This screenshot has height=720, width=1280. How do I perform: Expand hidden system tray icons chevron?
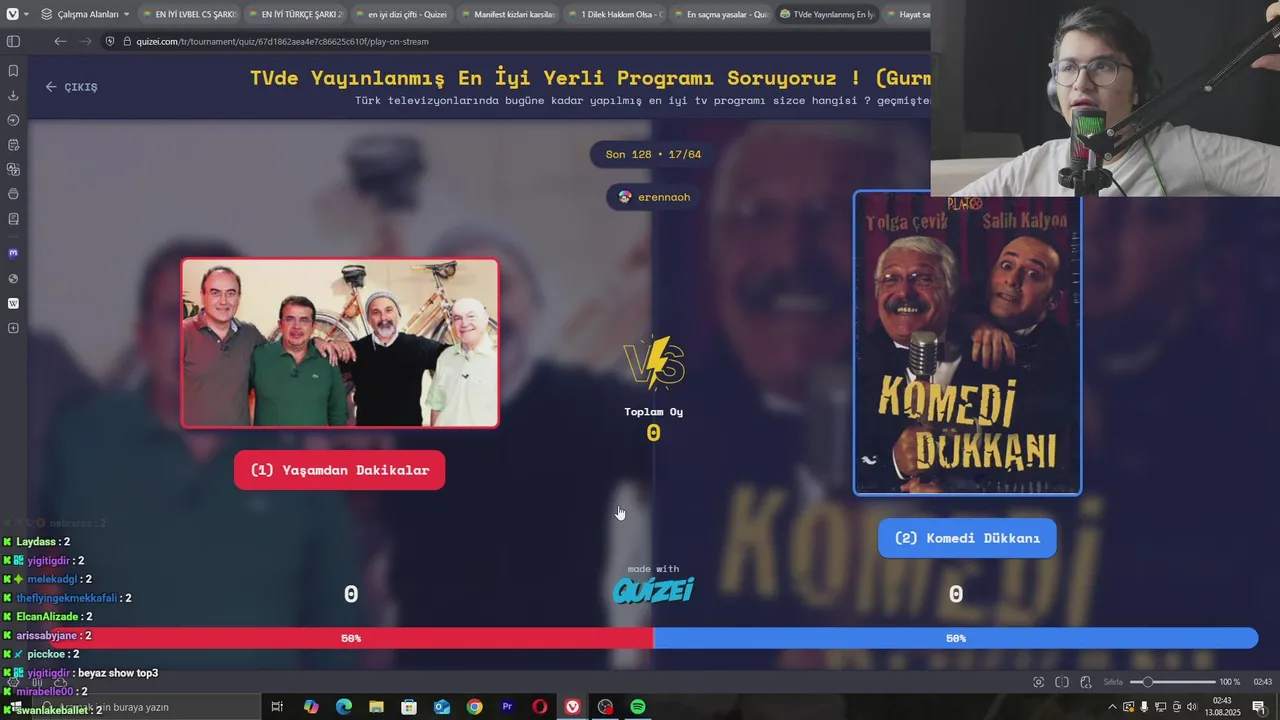coord(1113,707)
